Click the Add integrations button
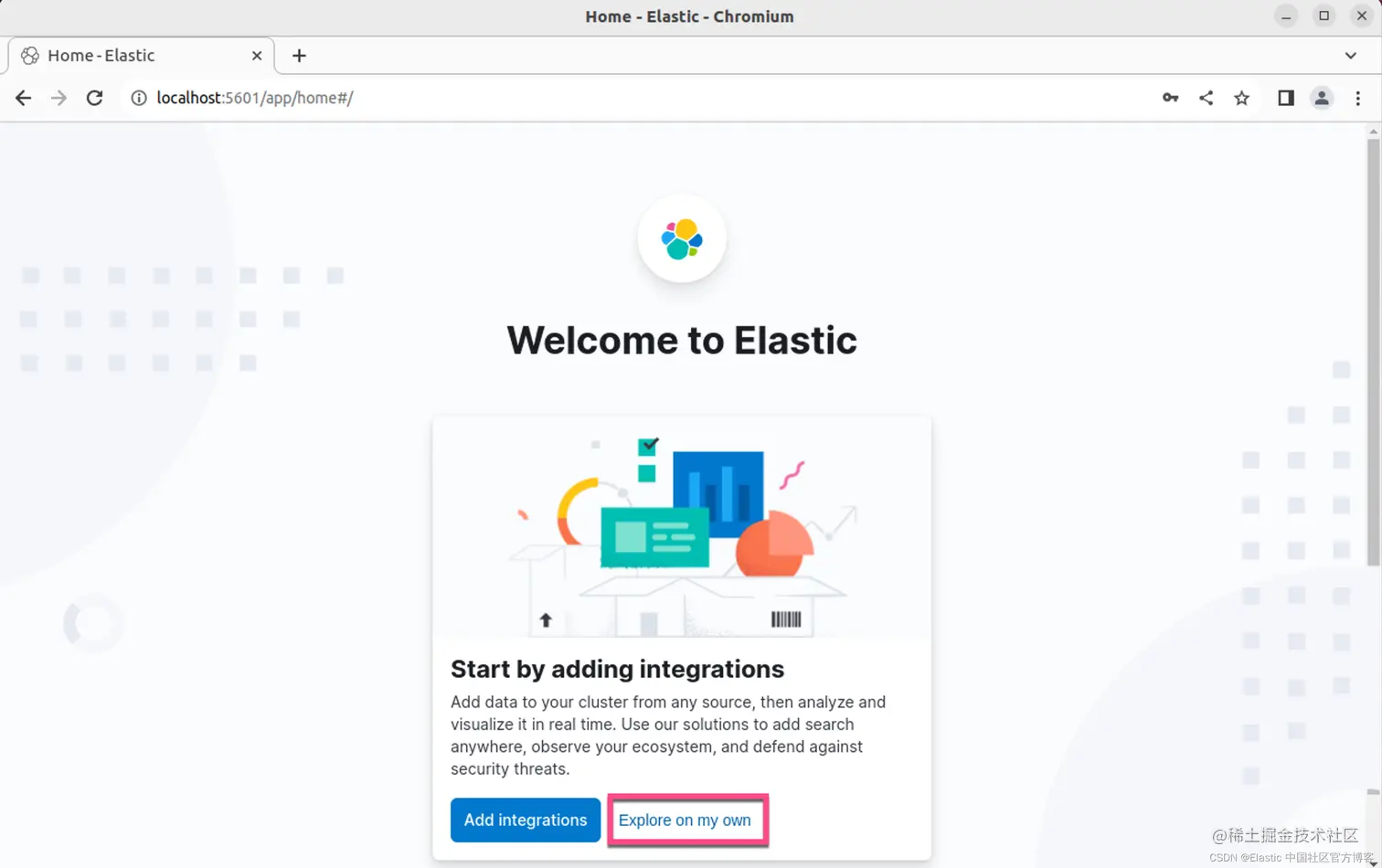 click(x=526, y=820)
